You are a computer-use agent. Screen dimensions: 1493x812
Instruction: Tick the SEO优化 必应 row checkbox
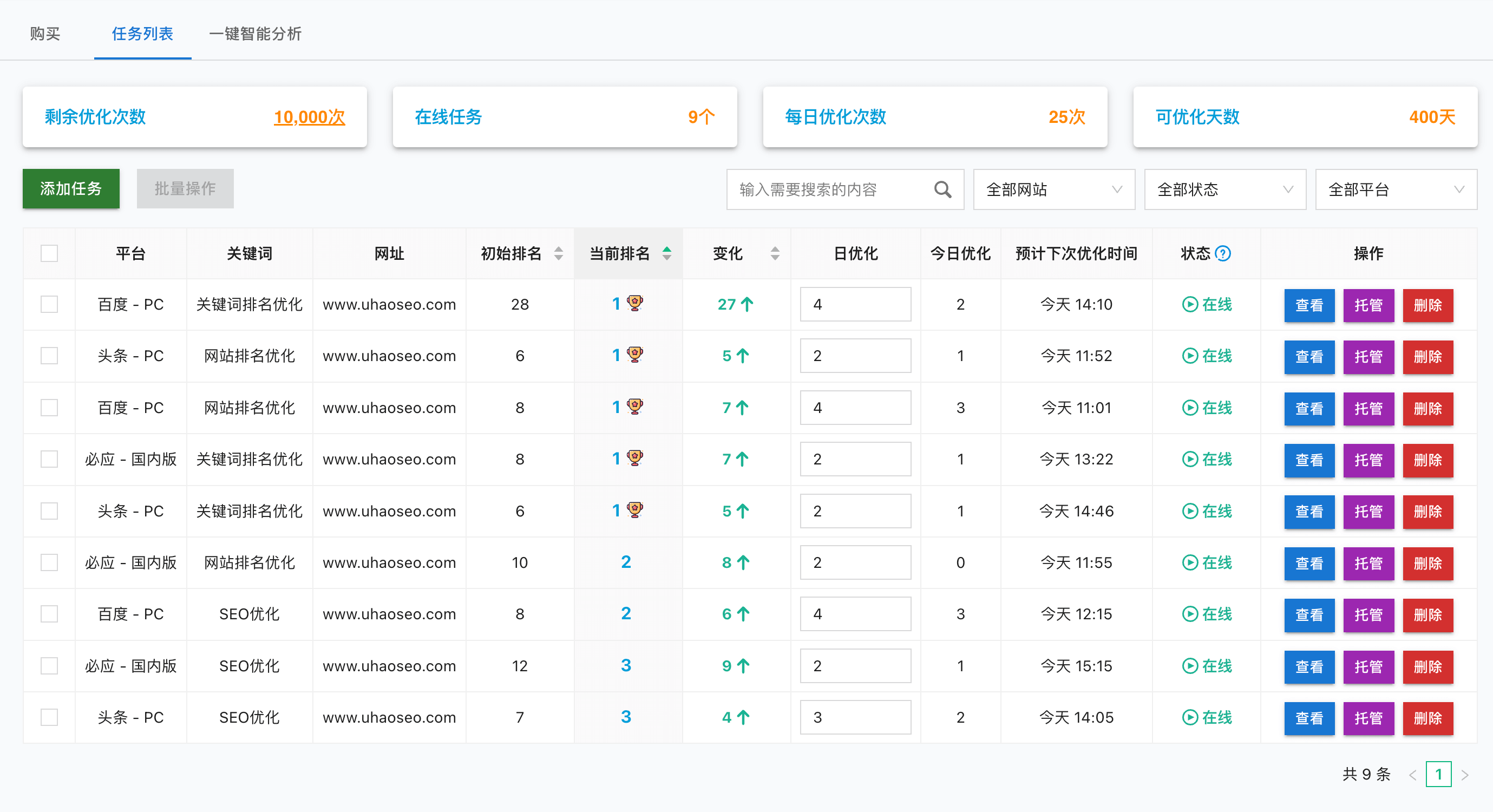click(49, 666)
